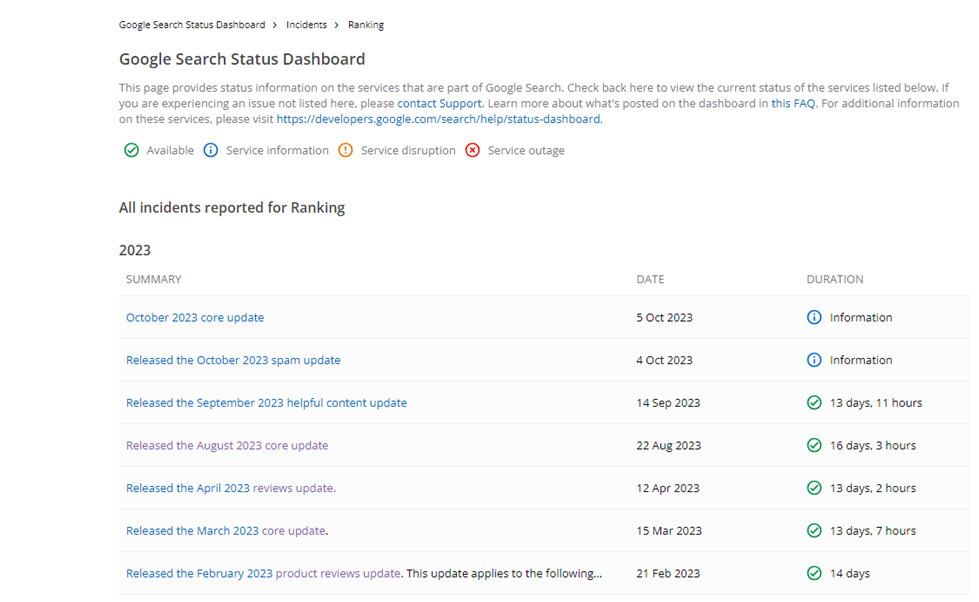979x602 pixels.
Task: Click the duration text 16 days, 3 hours
Action: 873,445
